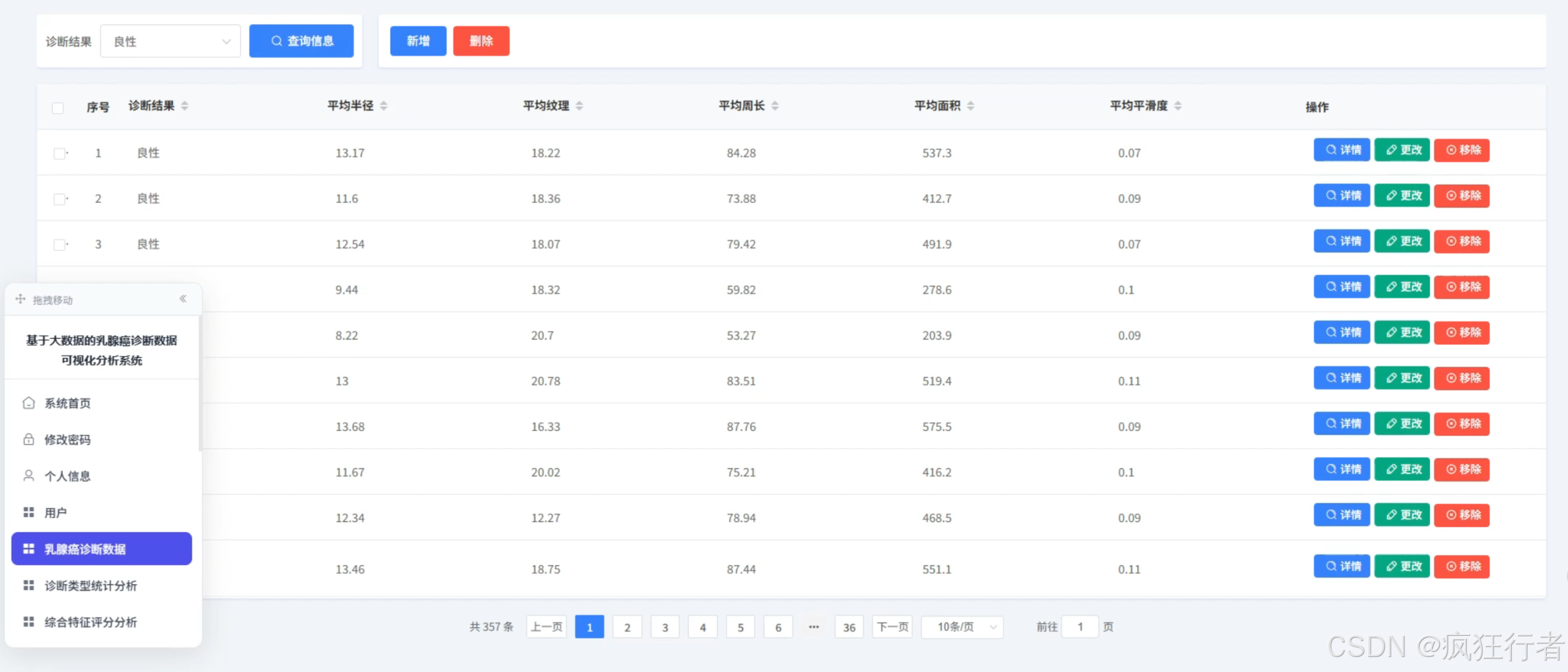Click the 共 357 条 total count text

click(491, 627)
